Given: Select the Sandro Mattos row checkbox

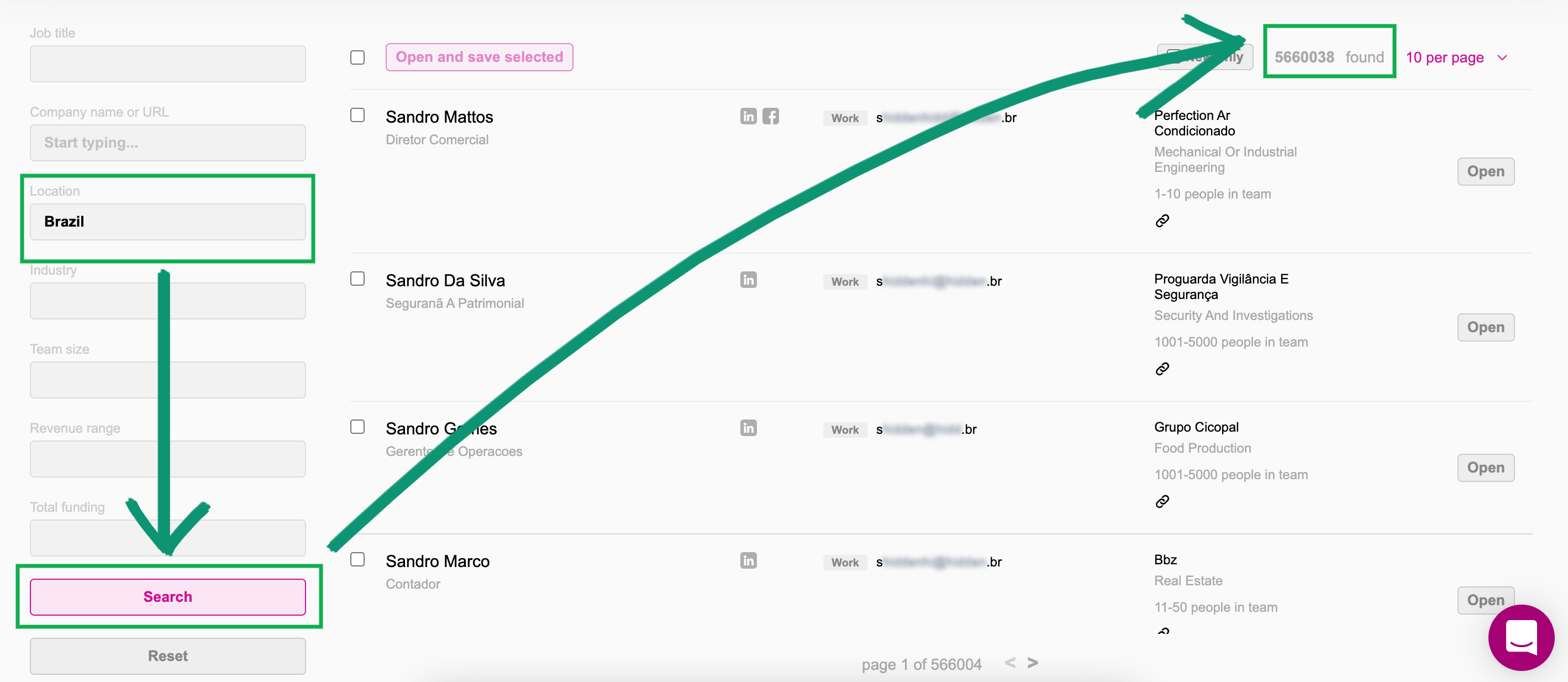Looking at the screenshot, I should tap(357, 116).
